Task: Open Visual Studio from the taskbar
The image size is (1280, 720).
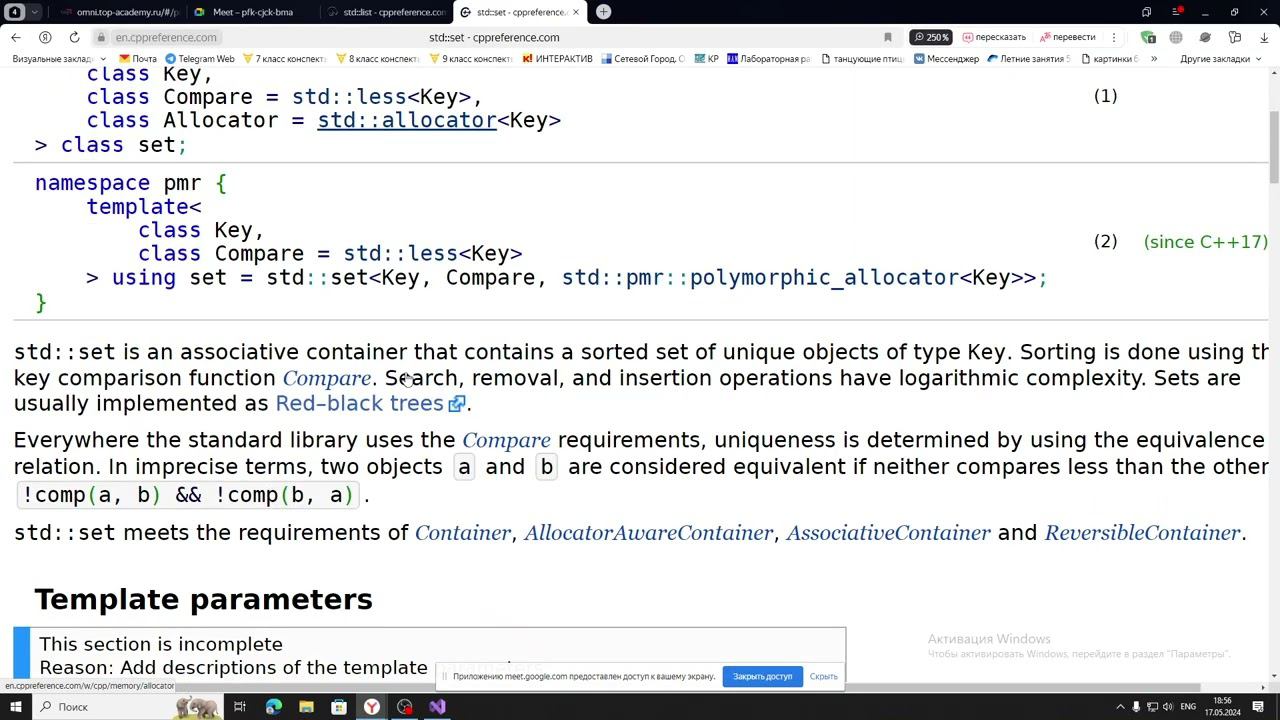Action: 437,707
